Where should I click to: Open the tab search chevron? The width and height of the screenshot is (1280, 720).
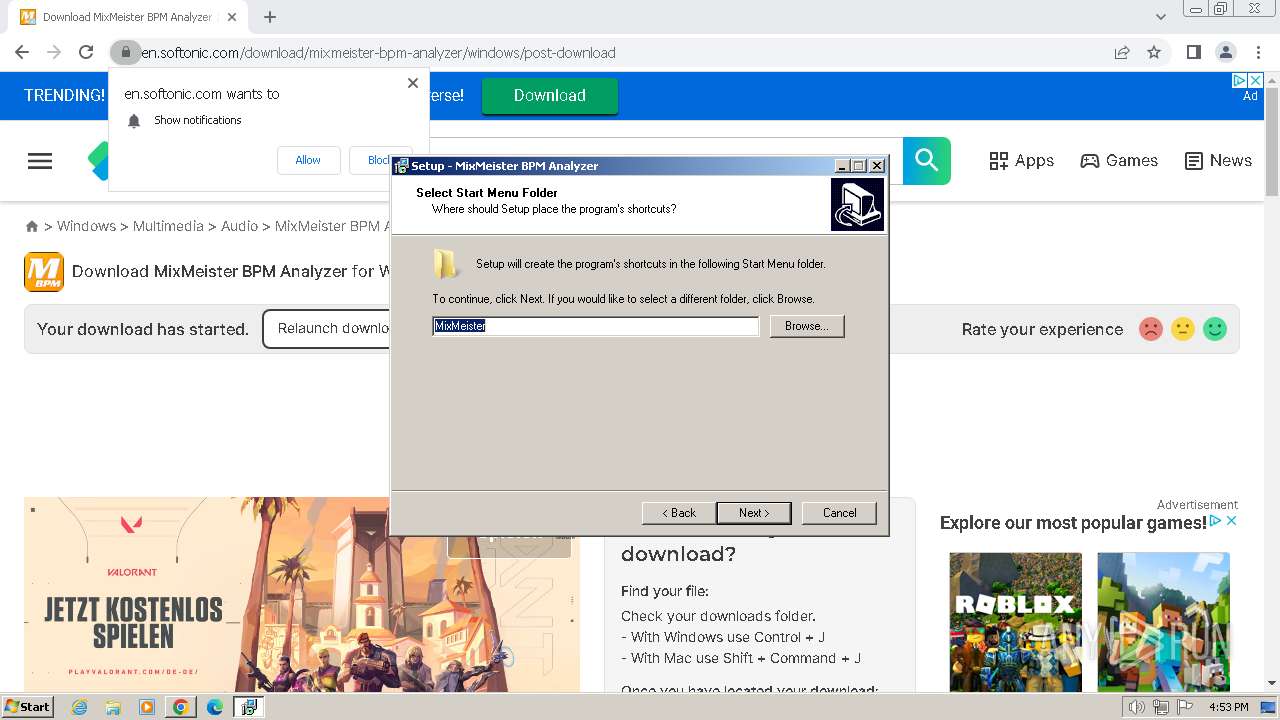coord(1161,17)
